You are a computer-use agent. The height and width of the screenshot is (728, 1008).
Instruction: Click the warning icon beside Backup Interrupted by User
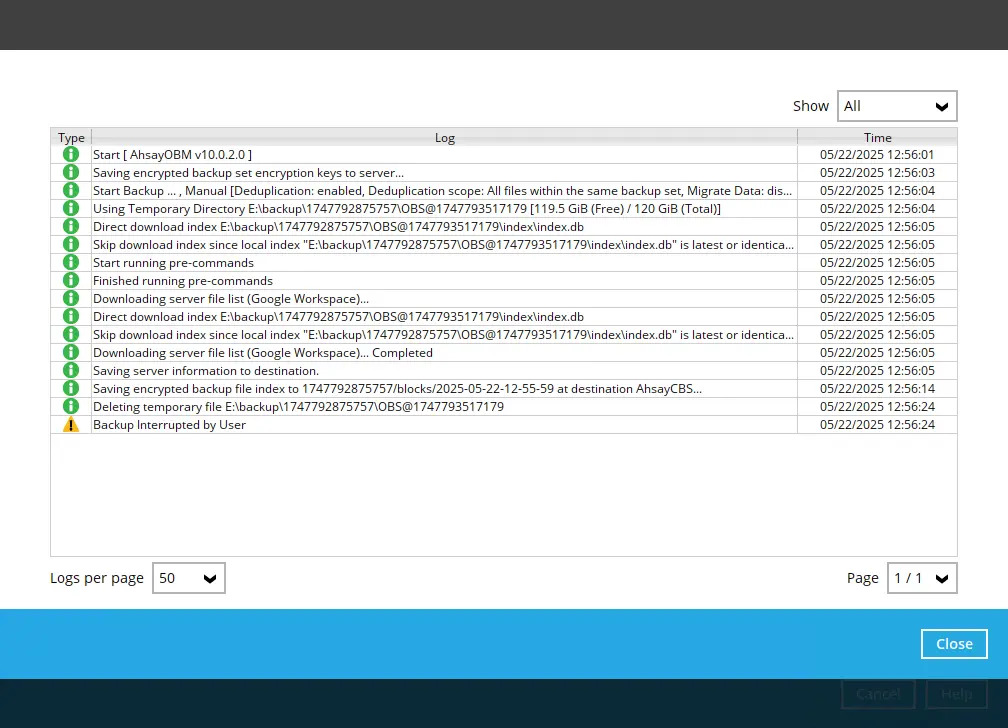(x=71, y=424)
